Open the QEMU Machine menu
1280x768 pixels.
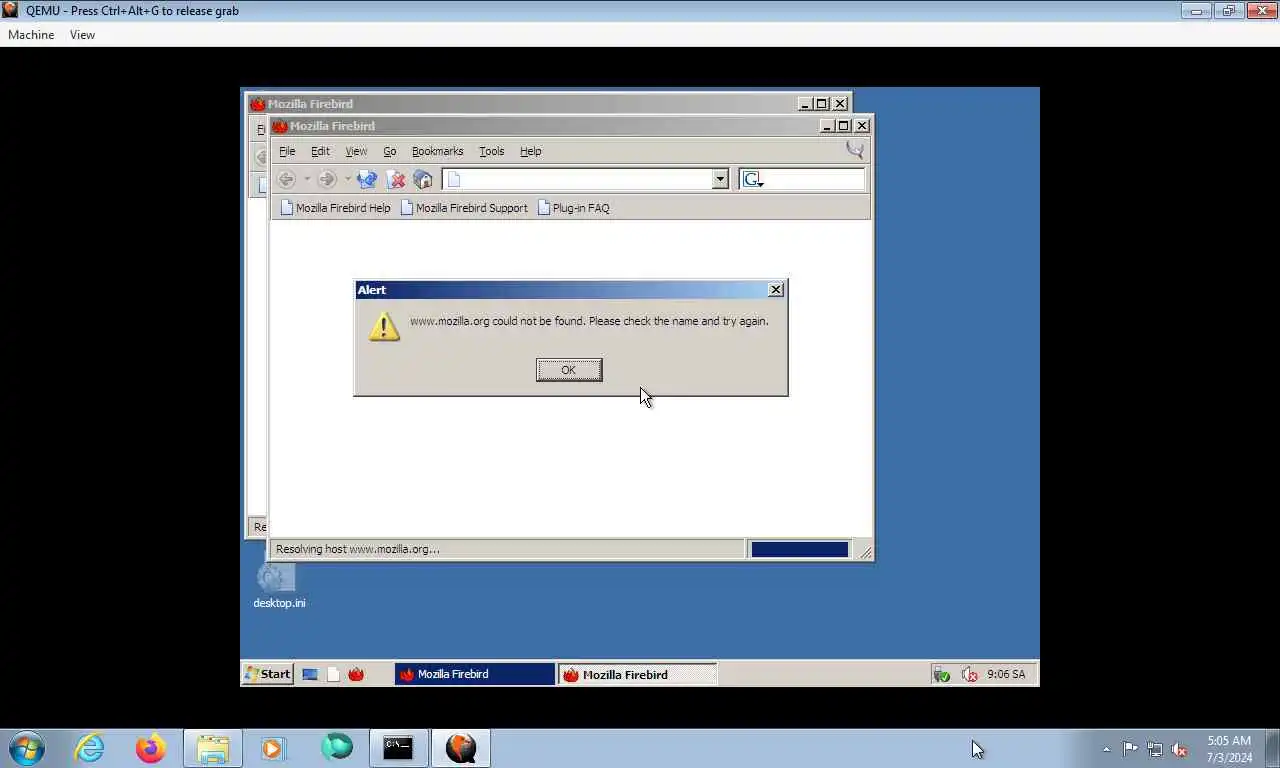(x=31, y=35)
